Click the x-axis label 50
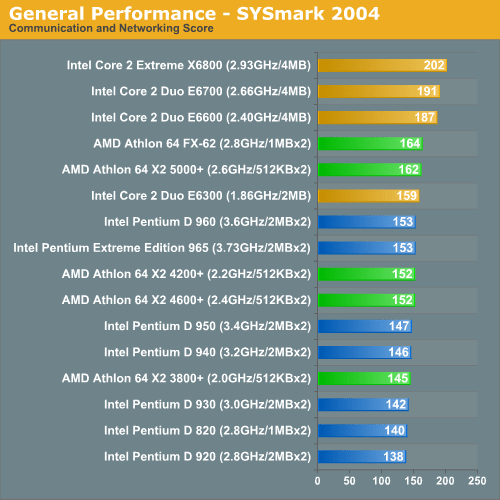 [349, 481]
